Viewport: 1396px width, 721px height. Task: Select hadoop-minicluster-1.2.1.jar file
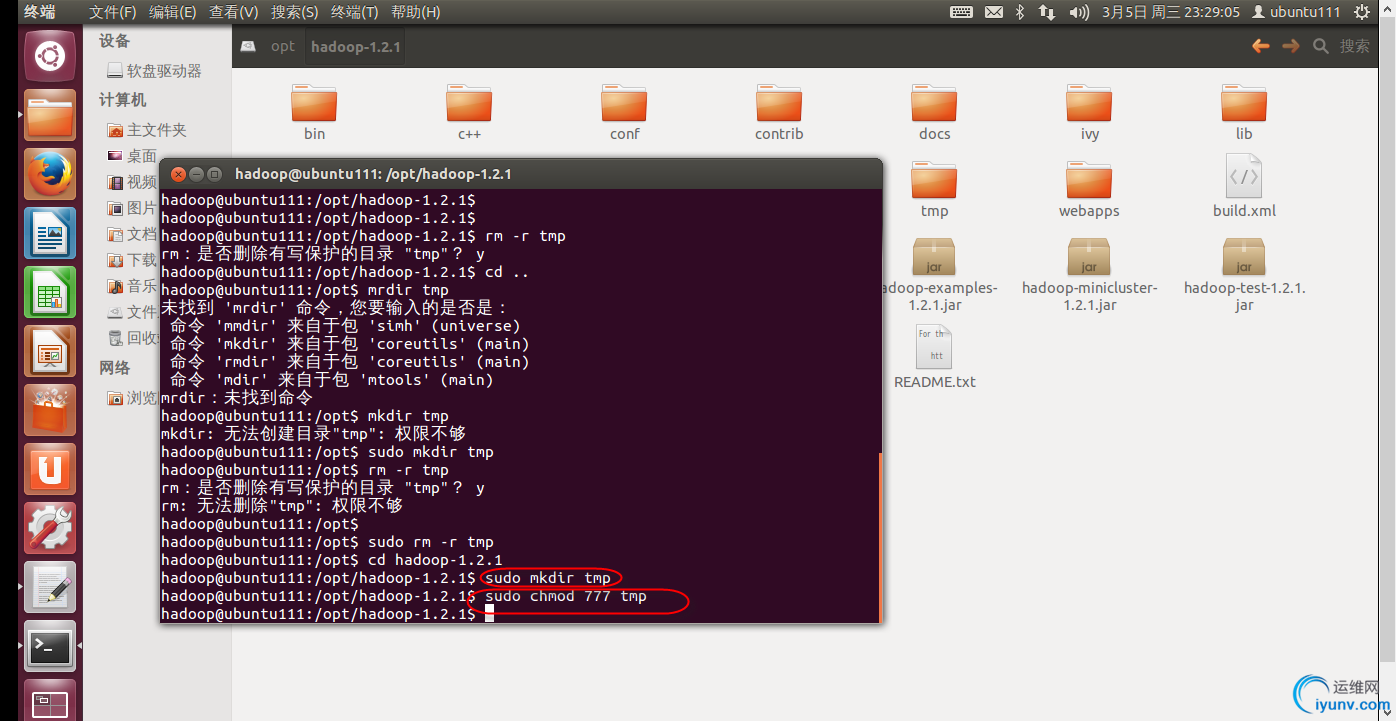pos(1089,275)
